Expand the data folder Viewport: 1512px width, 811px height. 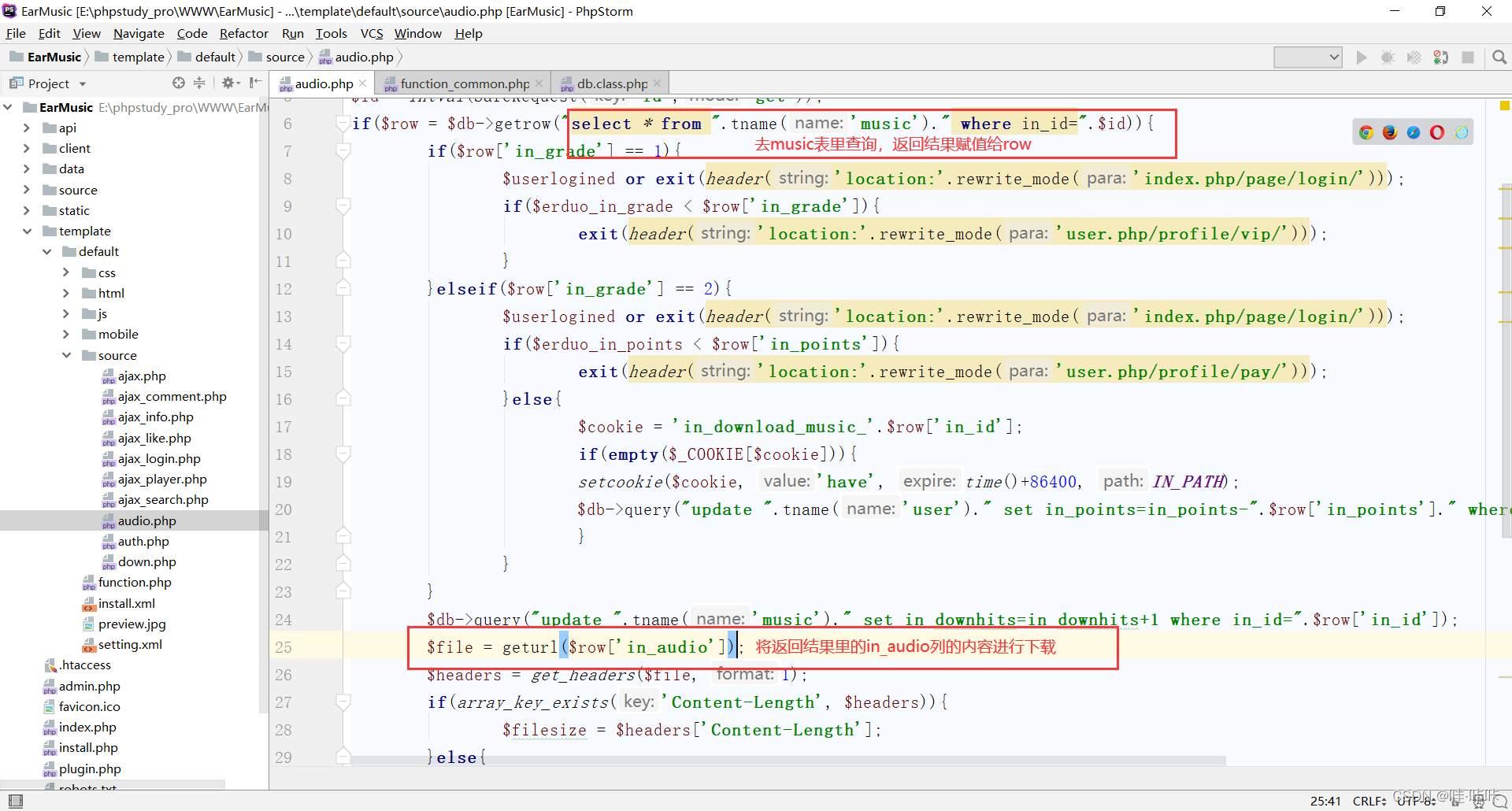[x=27, y=168]
